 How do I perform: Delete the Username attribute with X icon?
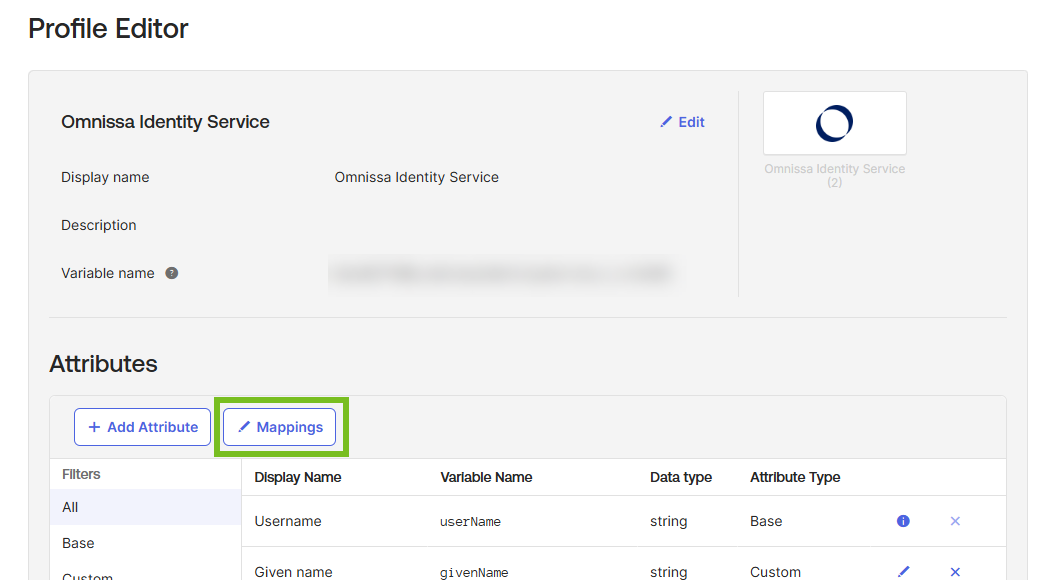(x=955, y=521)
